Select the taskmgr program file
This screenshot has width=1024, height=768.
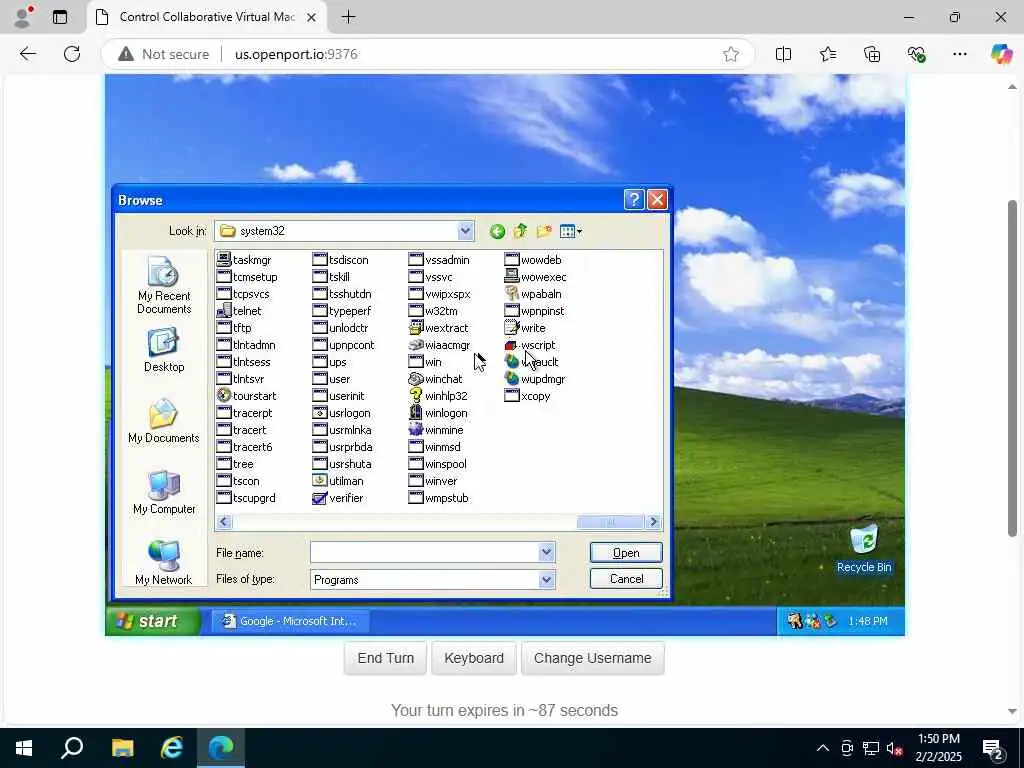point(244,260)
